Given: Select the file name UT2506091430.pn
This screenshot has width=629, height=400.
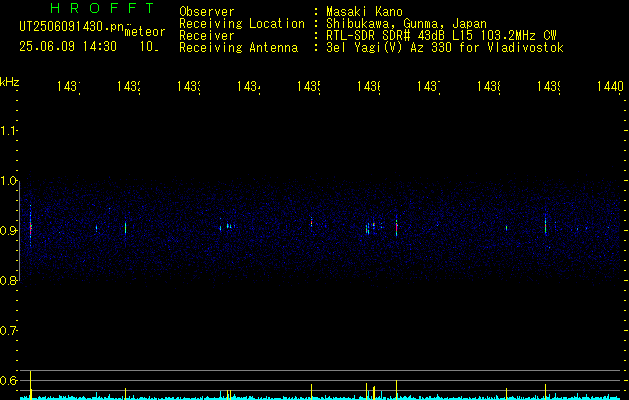Looking at the screenshot, I should [x=71, y=27].
